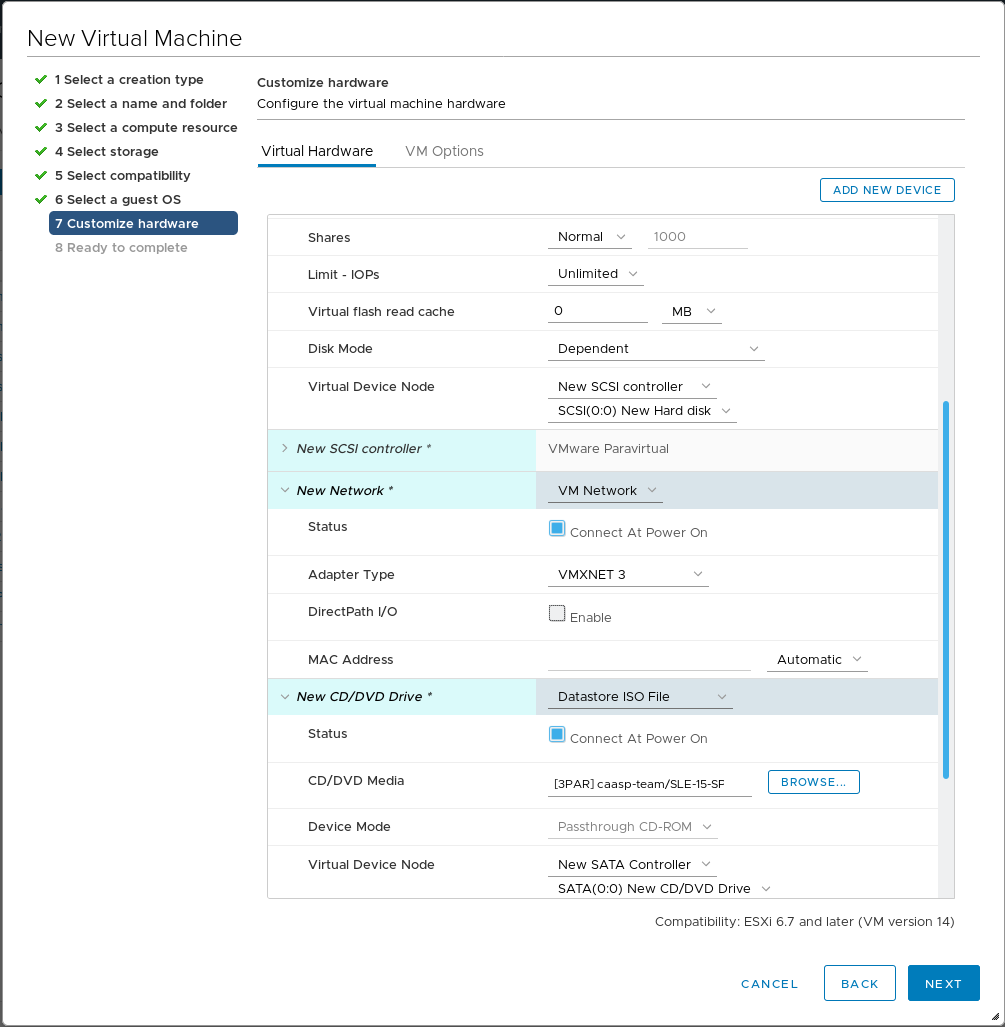Open the Adapter Type VMXNET 3 dropdown

pyautogui.click(x=628, y=575)
